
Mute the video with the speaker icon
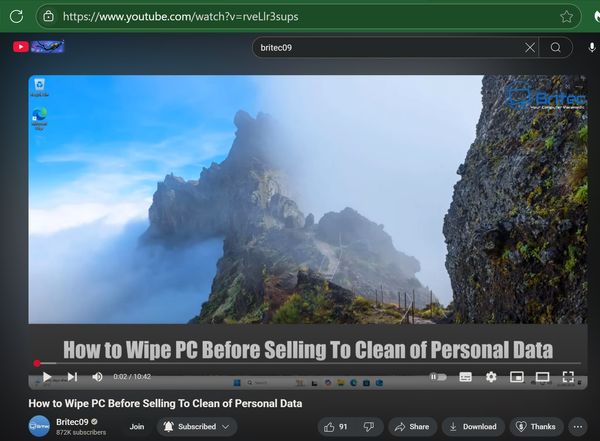[97, 377]
